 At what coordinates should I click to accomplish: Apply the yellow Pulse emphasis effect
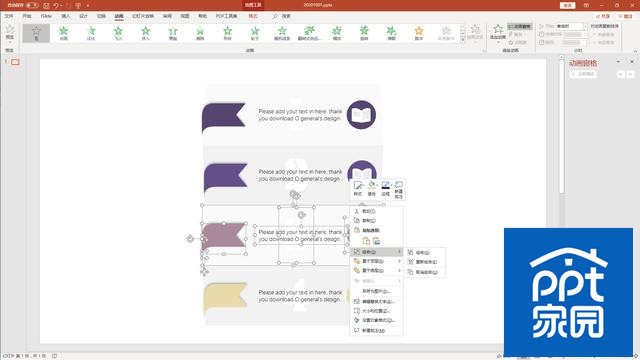pos(419,33)
